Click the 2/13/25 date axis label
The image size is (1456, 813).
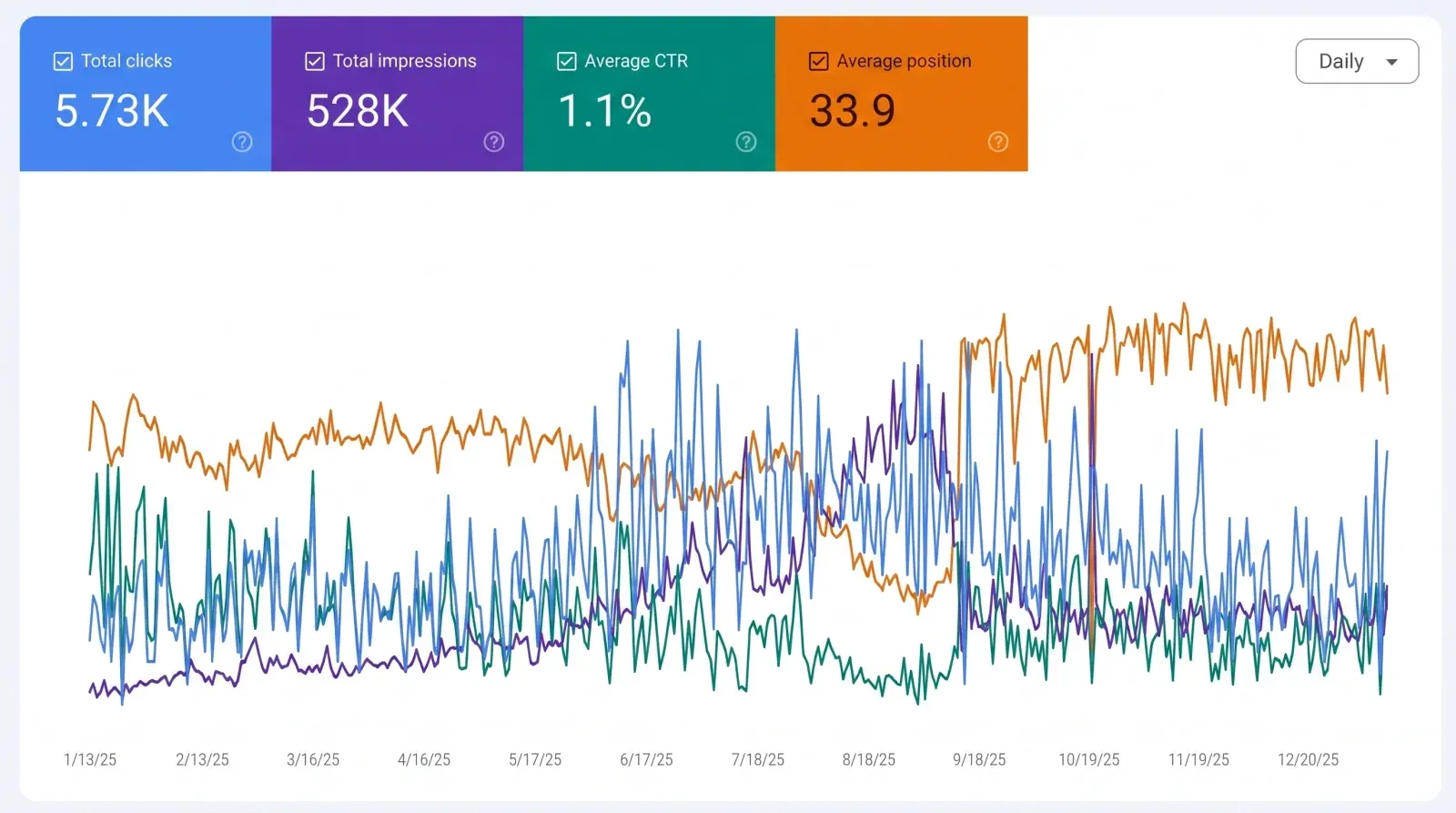coord(202,759)
